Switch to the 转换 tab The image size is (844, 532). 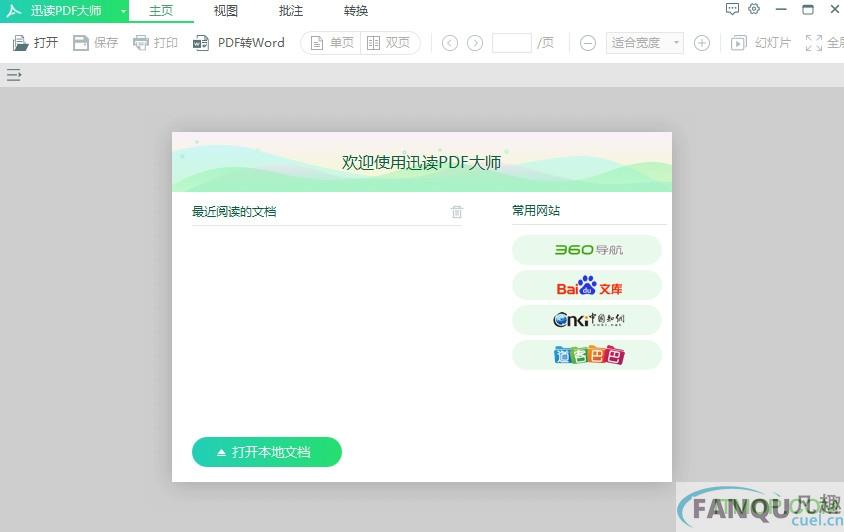coord(356,11)
